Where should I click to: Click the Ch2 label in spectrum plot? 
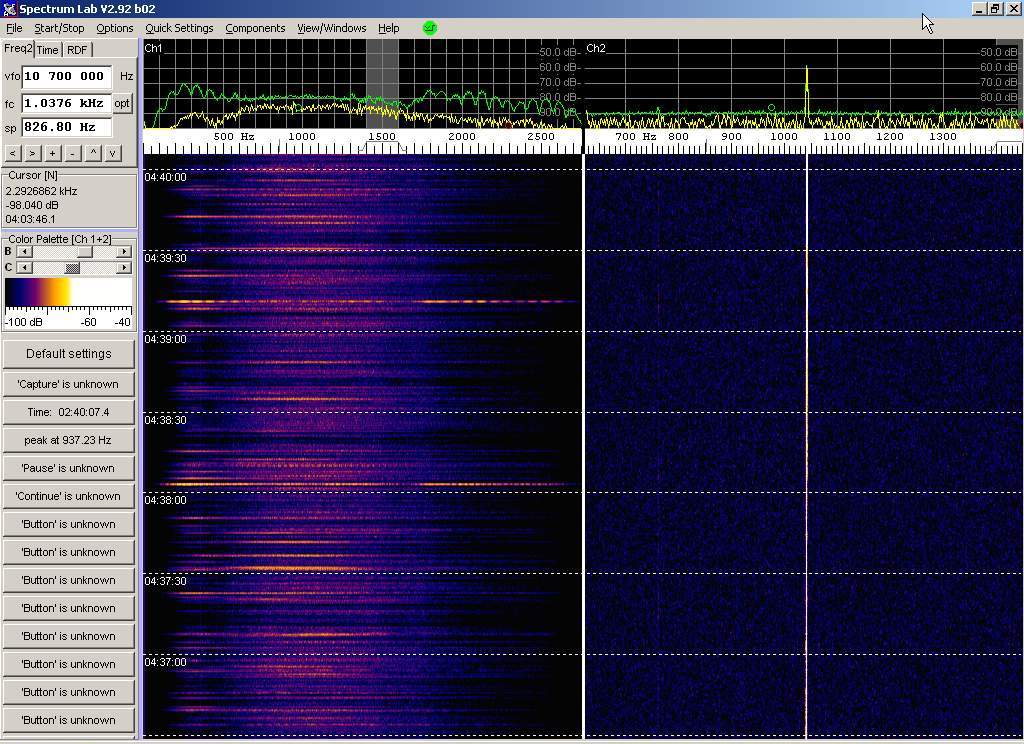(x=596, y=48)
